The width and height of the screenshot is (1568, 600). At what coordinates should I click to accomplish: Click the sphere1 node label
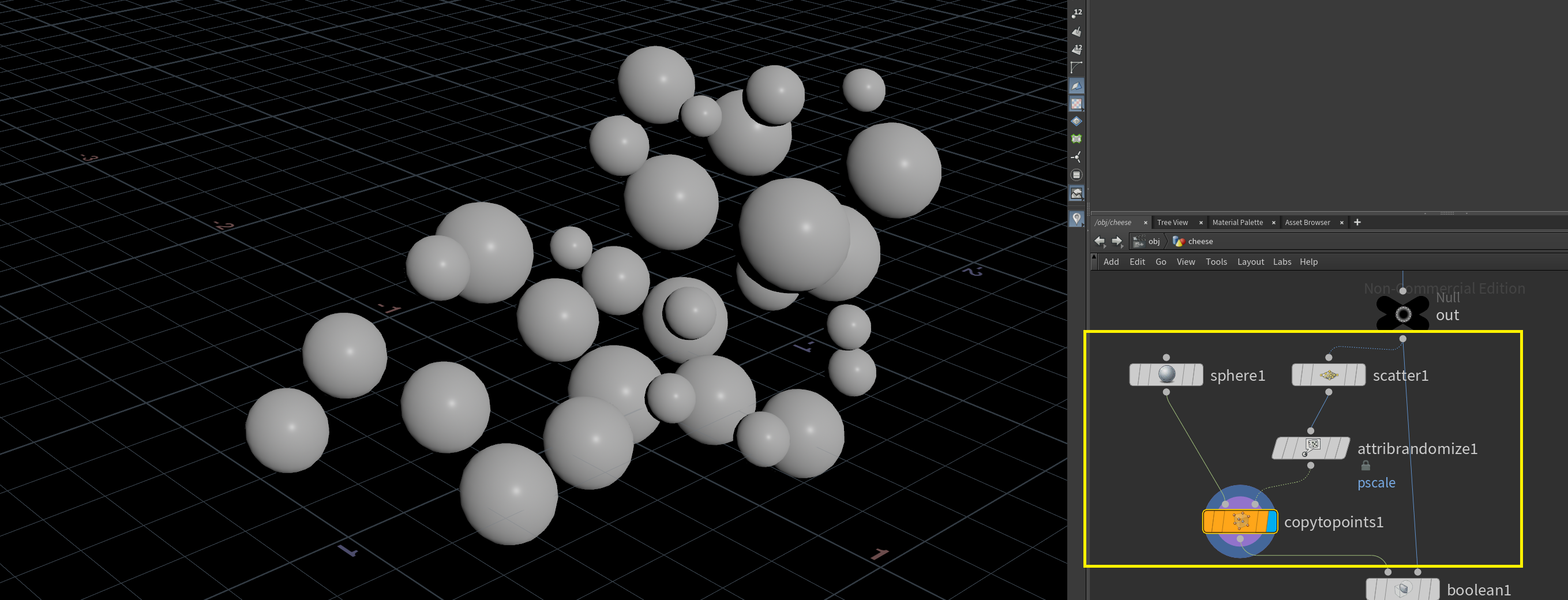(x=1237, y=376)
